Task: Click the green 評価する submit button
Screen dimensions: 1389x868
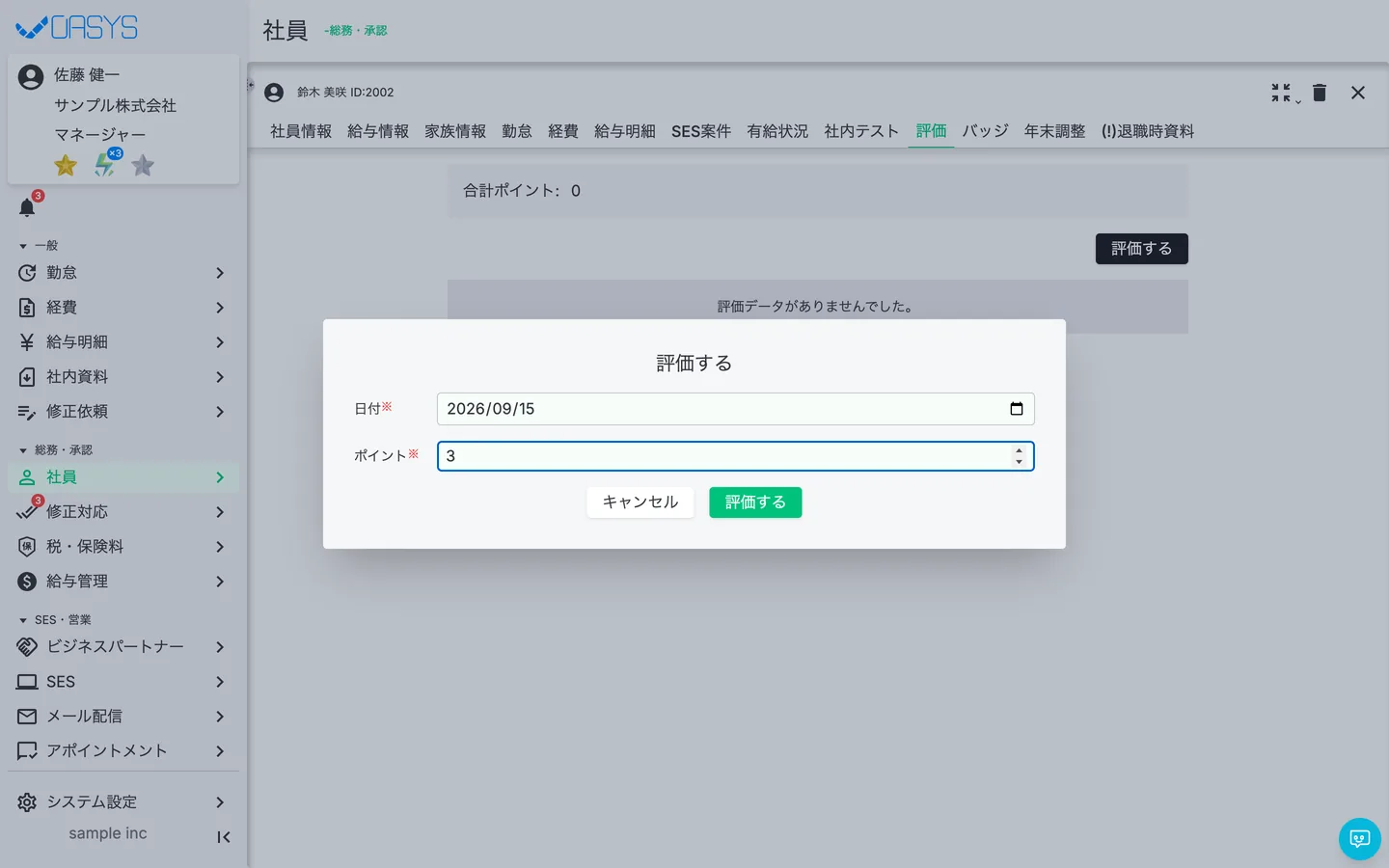Action: click(x=755, y=502)
